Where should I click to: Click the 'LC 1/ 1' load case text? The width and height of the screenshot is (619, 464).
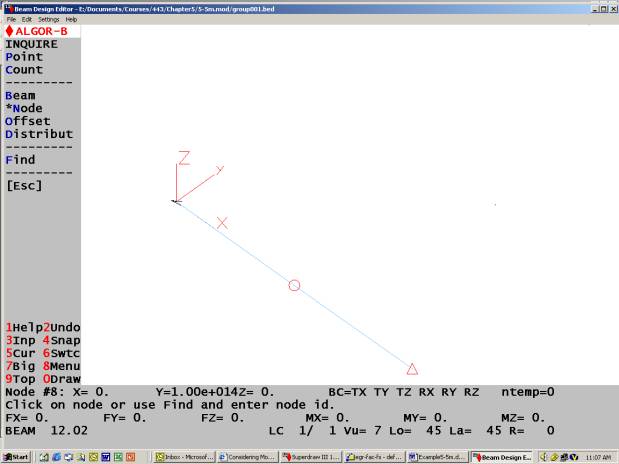pos(302,430)
